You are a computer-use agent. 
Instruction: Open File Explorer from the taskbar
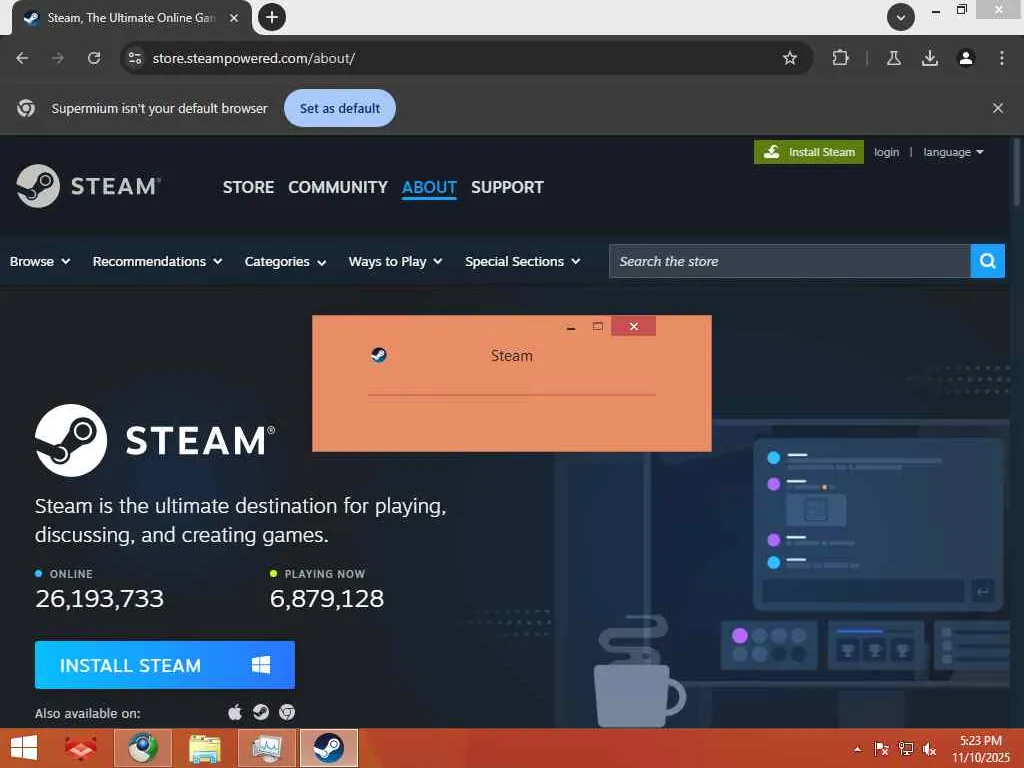point(204,748)
